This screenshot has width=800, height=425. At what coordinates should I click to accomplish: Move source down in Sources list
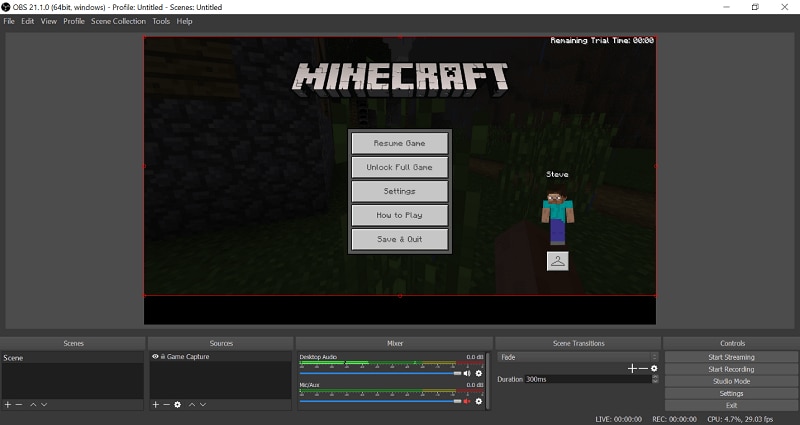pos(203,405)
